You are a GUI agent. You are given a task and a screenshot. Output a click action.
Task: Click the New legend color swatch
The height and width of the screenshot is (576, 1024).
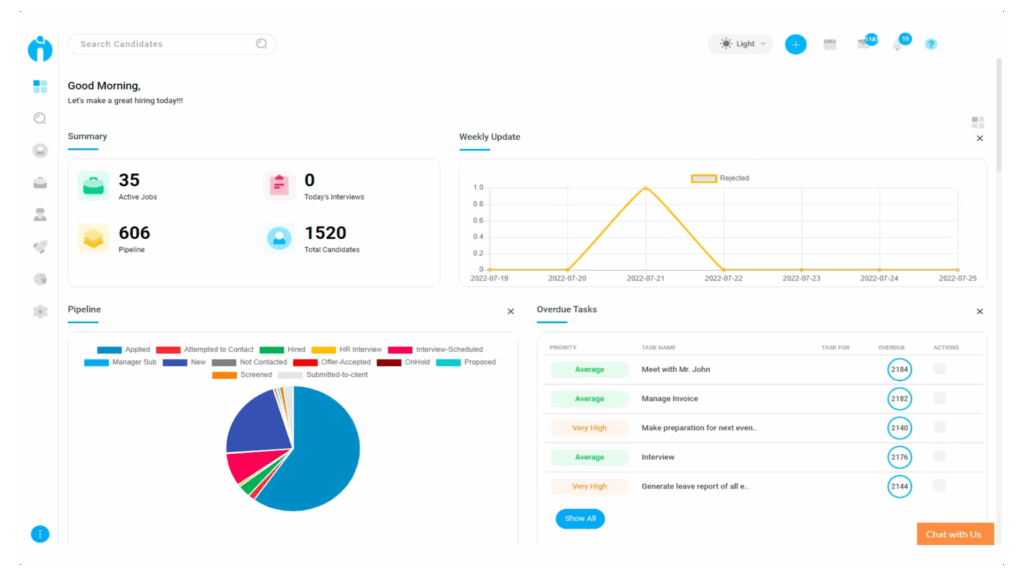175,362
